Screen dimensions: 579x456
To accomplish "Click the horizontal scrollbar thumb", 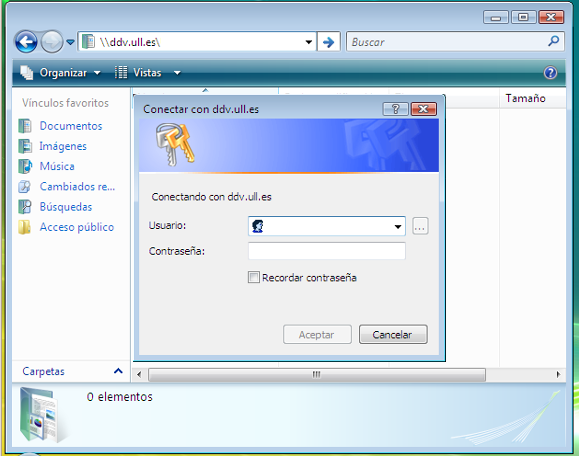I will (x=317, y=374).
